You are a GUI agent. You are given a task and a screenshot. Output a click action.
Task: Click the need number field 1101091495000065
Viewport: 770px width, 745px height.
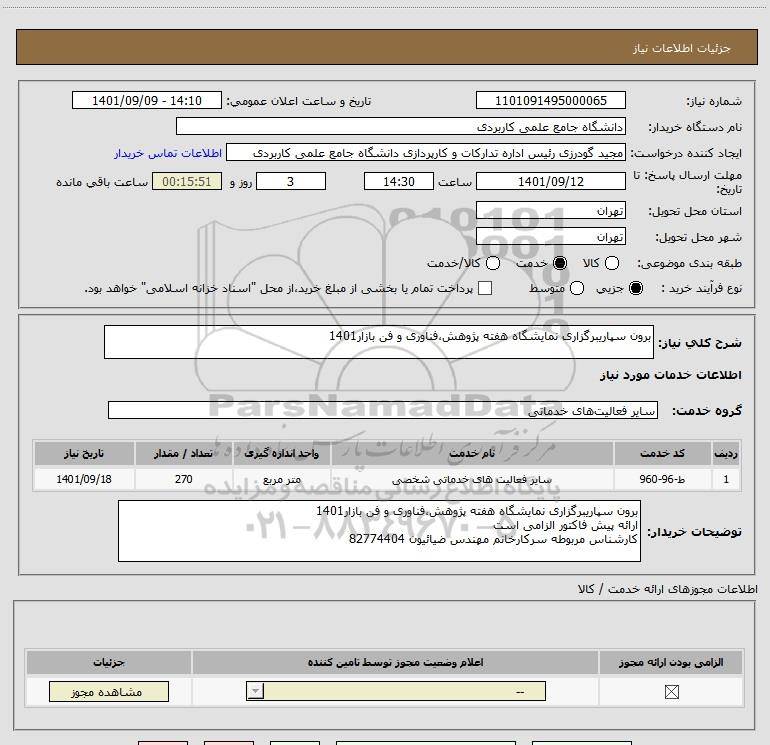(550, 101)
